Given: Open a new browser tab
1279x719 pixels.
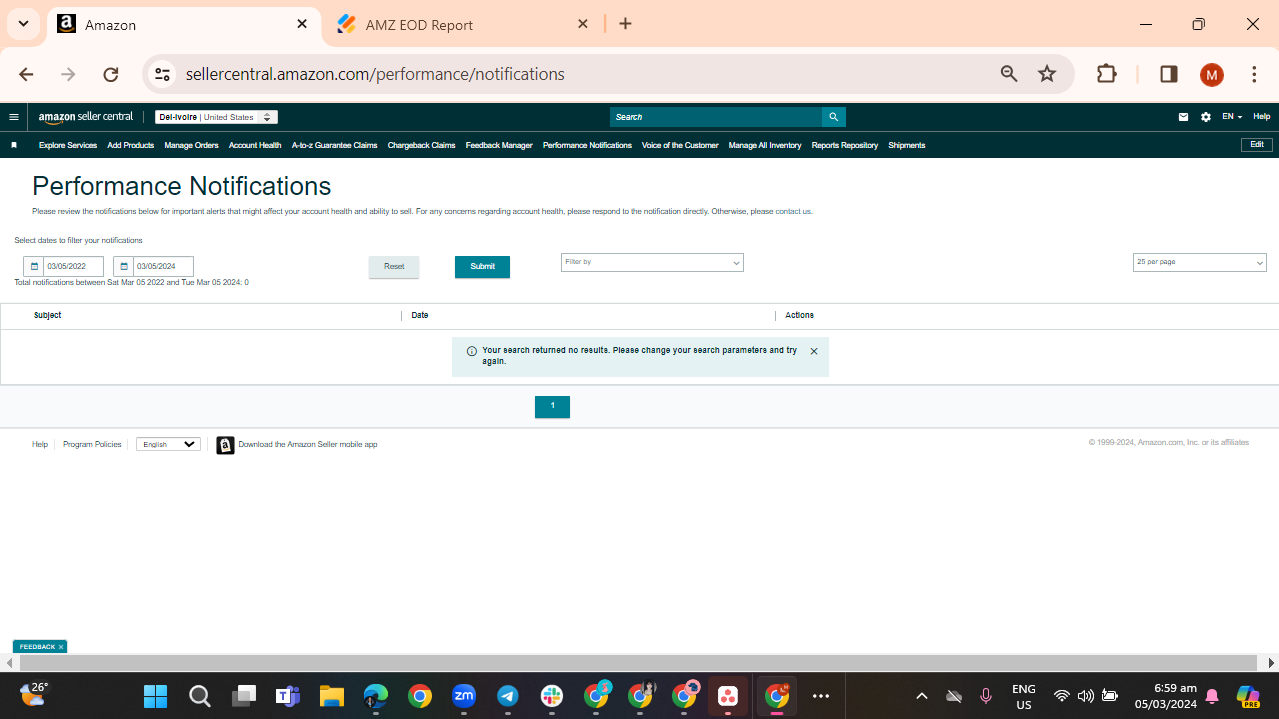Looking at the screenshot, I should pyautogui.click(x=626, y=24).
